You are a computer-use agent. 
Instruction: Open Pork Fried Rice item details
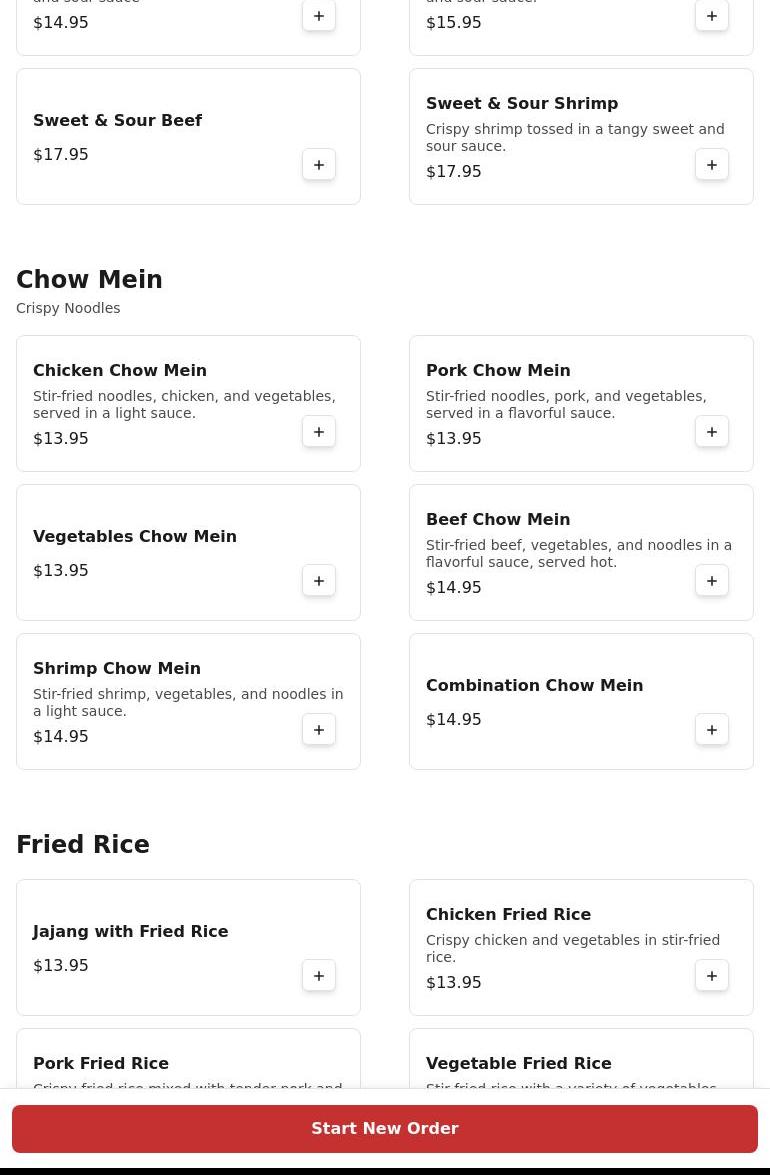101,1063
